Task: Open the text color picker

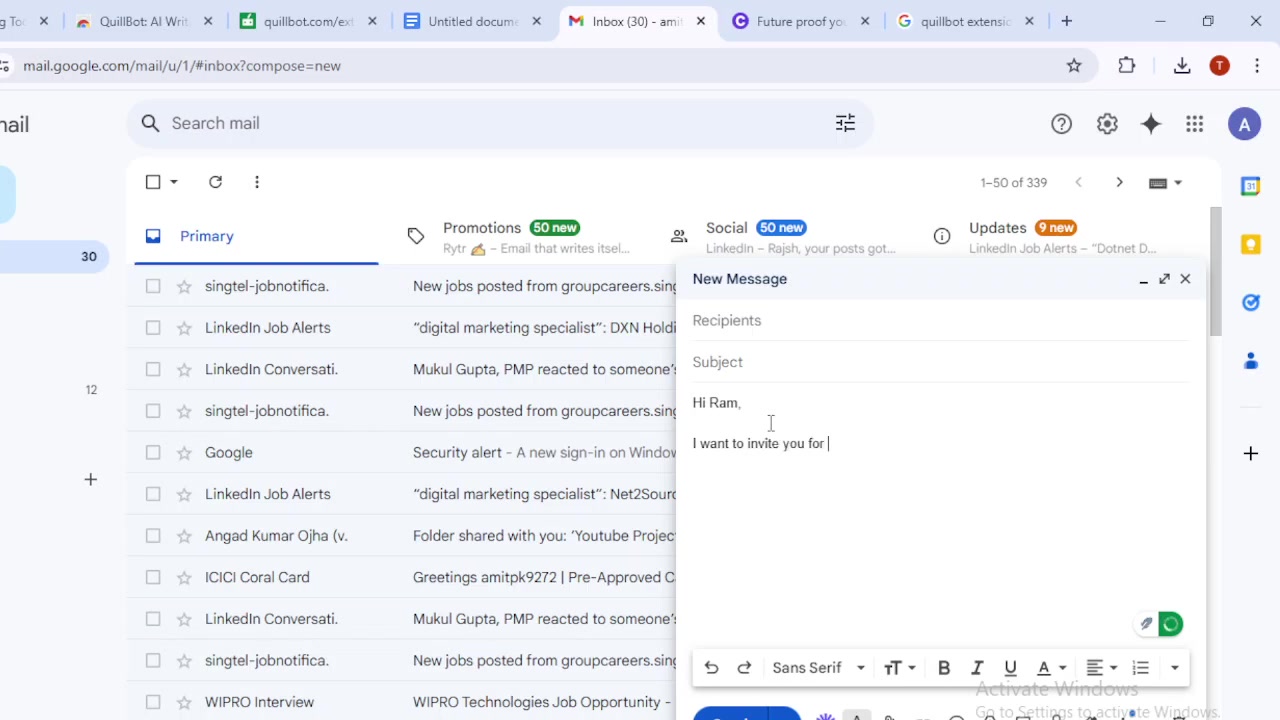Action: 1048,667
